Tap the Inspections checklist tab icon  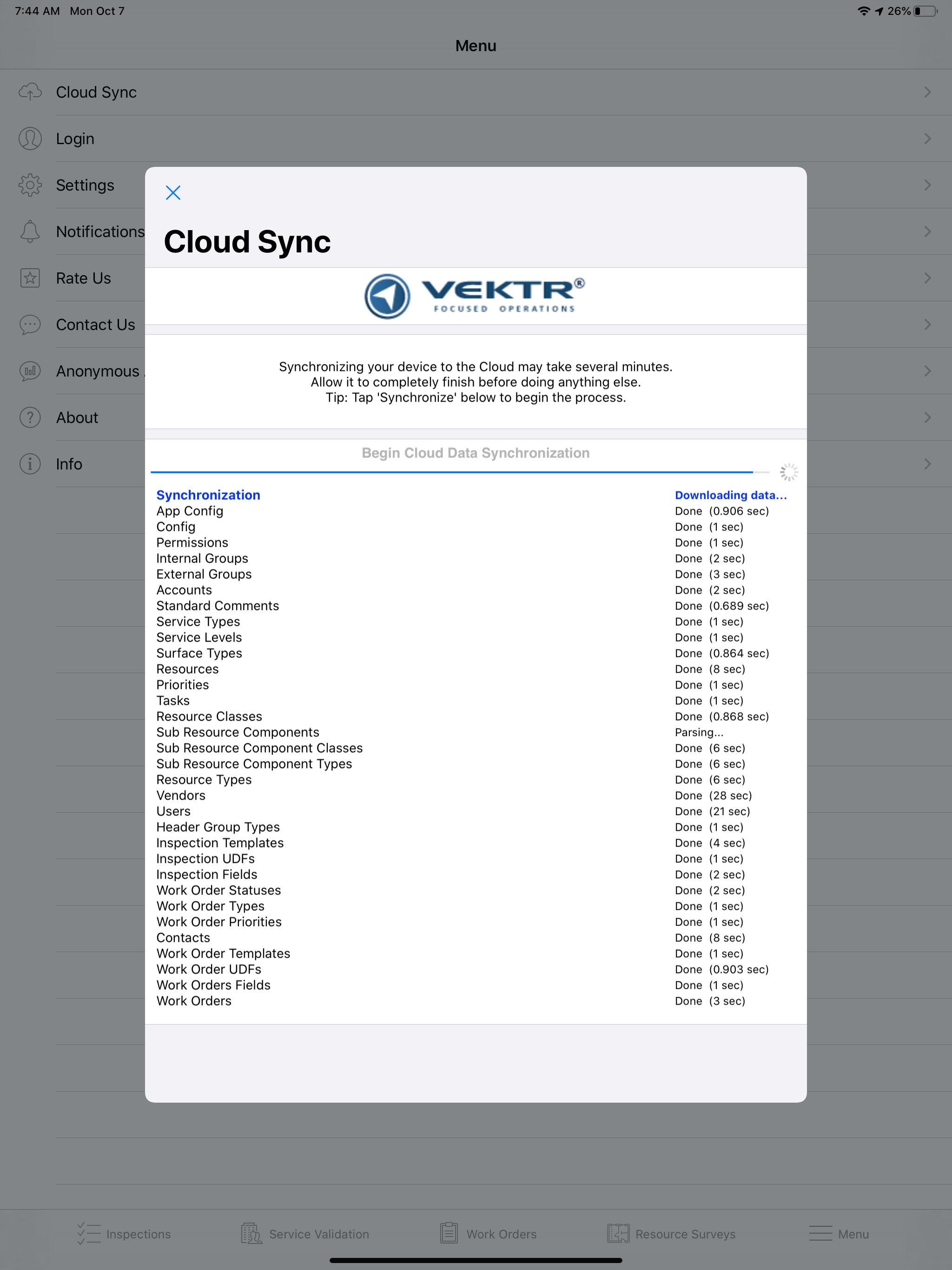click(89, 1233)
